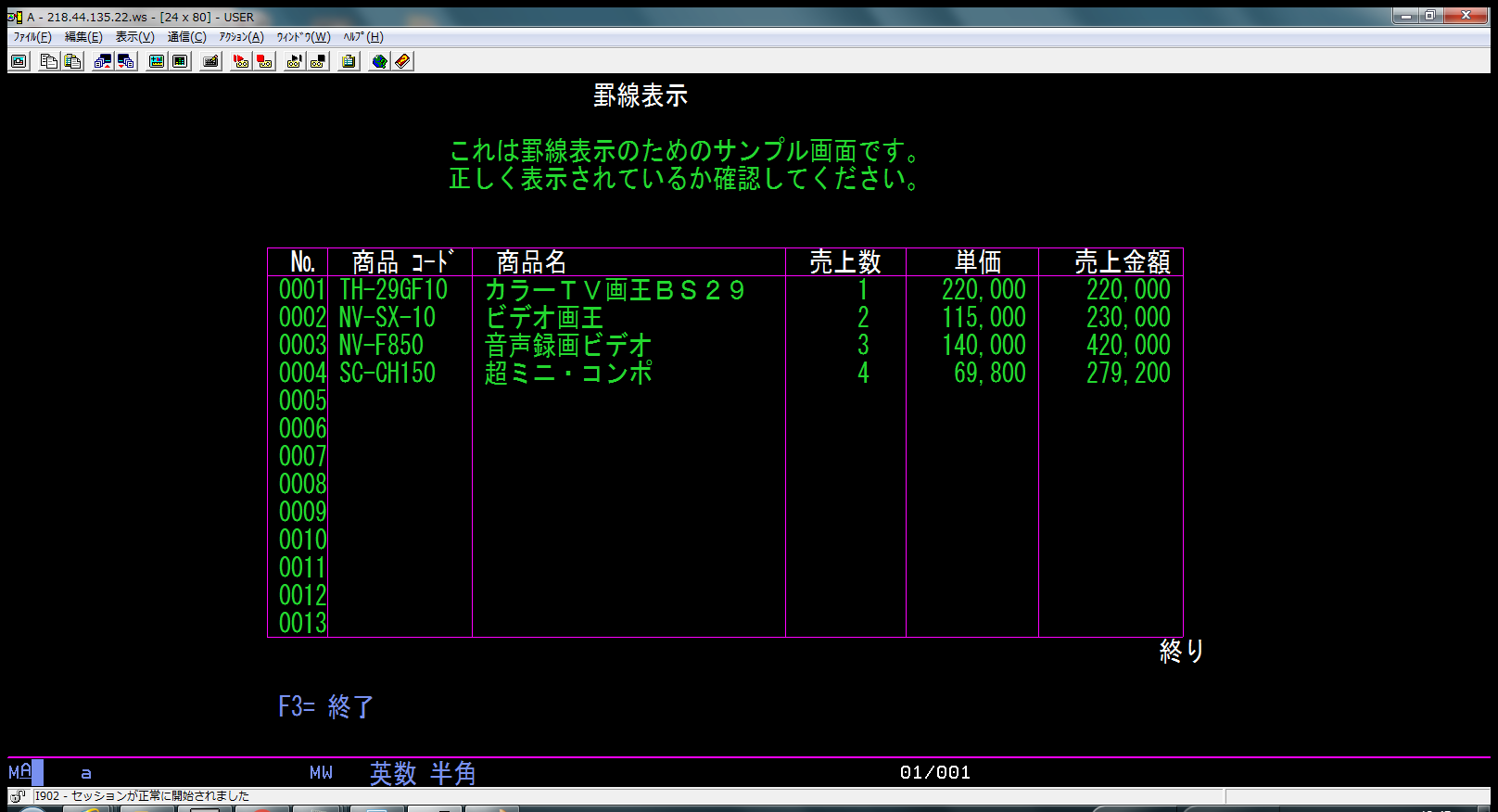Open the keyboard remap tool icon
Image resolution: width=1498 pixels, height=812 pixels.
point(211,61)
